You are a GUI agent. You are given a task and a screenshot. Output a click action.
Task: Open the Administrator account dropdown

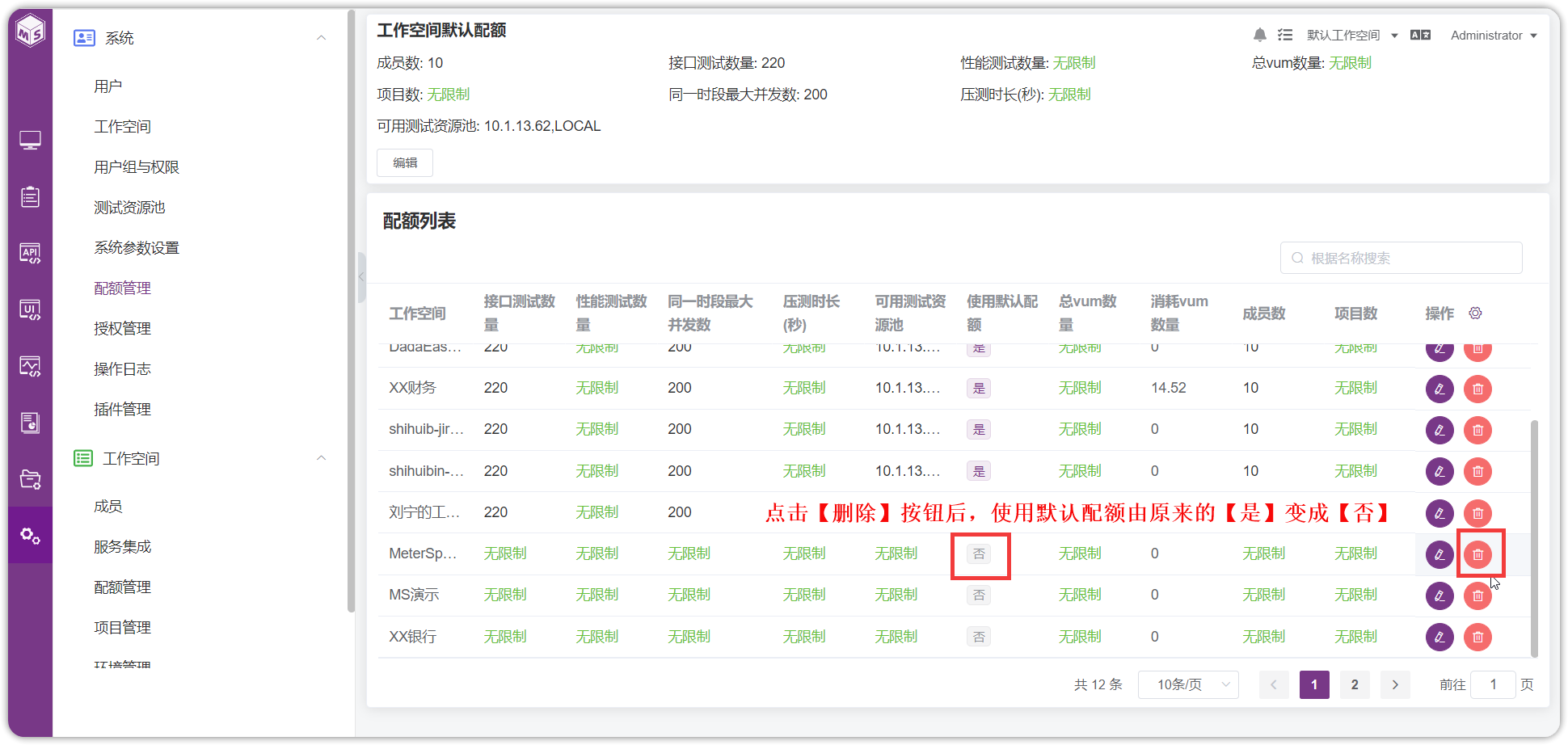[1494, 36]
